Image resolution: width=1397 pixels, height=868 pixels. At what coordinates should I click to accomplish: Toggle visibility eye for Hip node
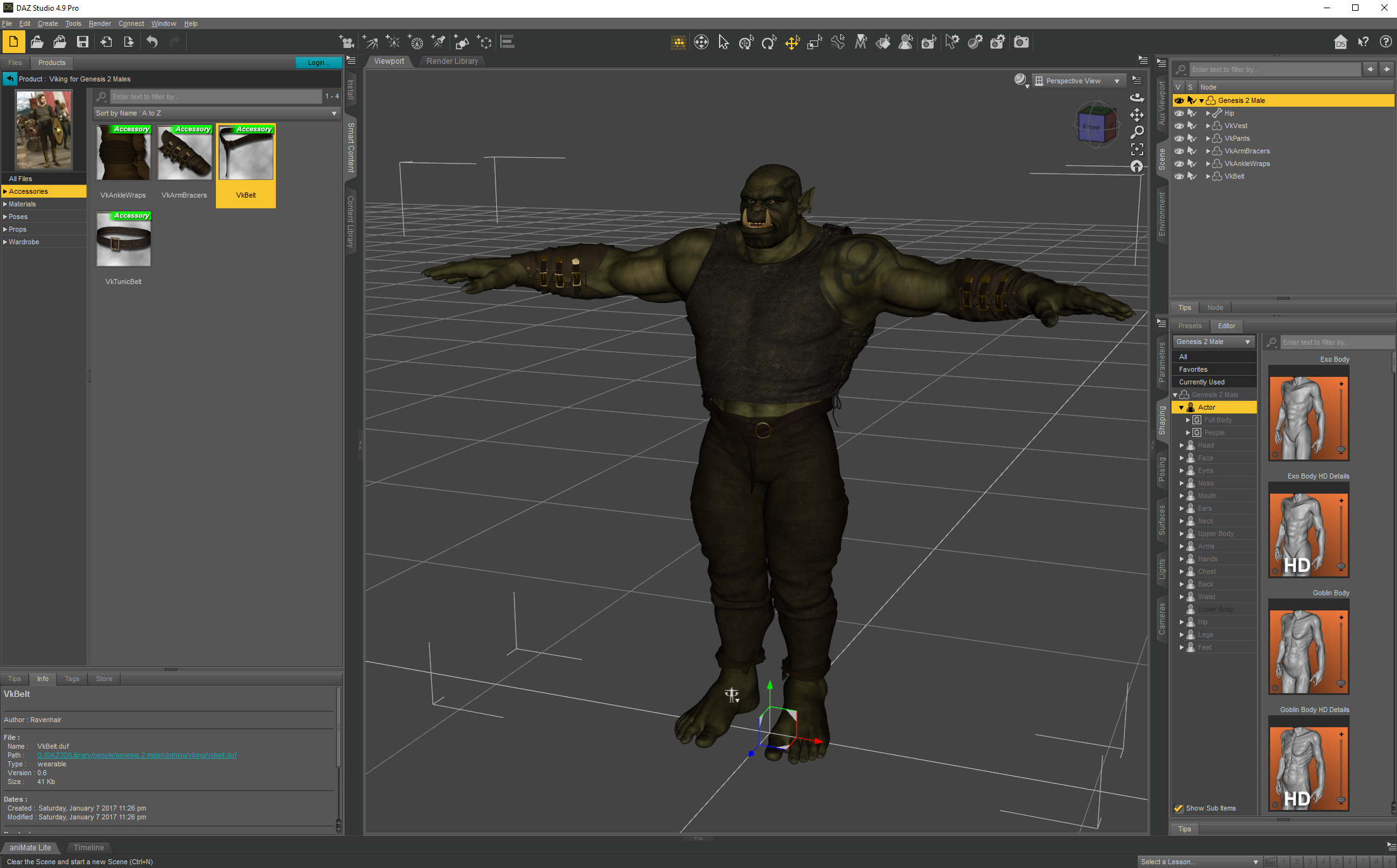1179,113
